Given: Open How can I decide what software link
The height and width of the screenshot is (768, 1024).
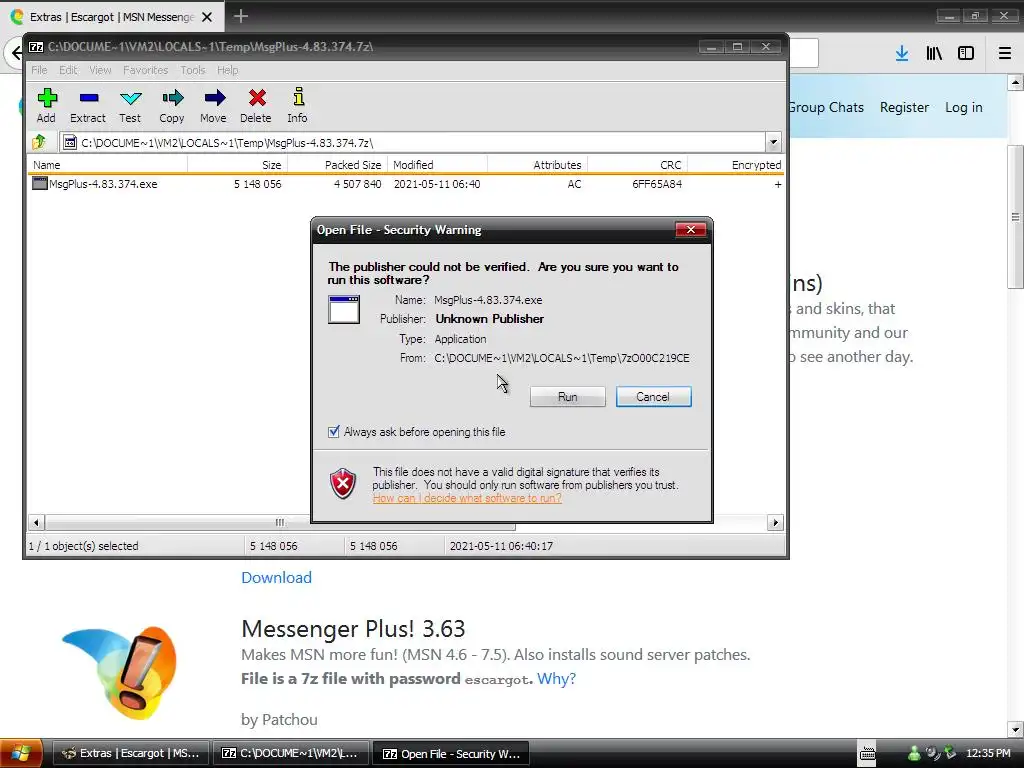Looking at the screenshot, I should pos(467,498).
